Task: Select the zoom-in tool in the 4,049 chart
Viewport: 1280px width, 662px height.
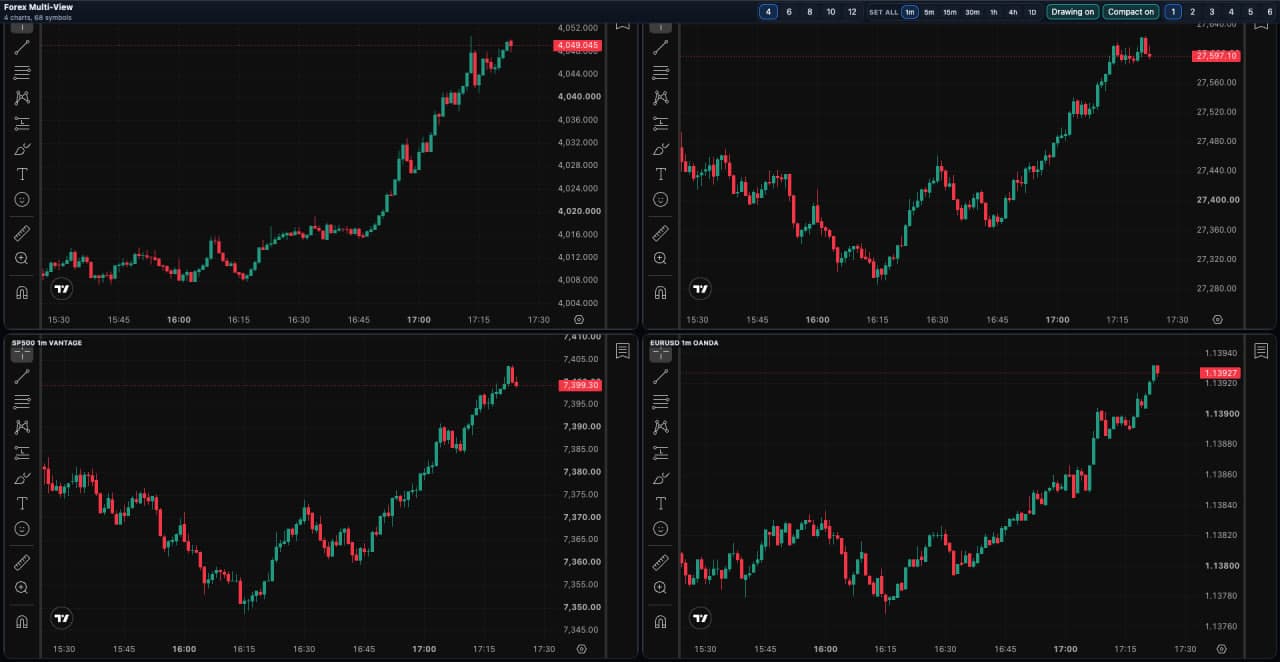Action: click(22, 259)
